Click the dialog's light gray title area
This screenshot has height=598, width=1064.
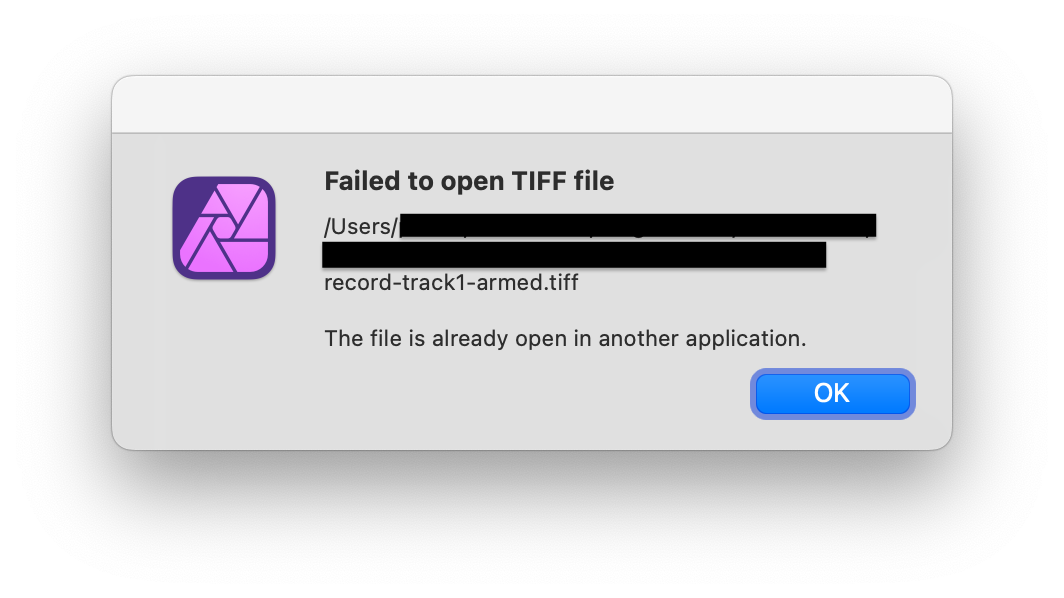531,103
